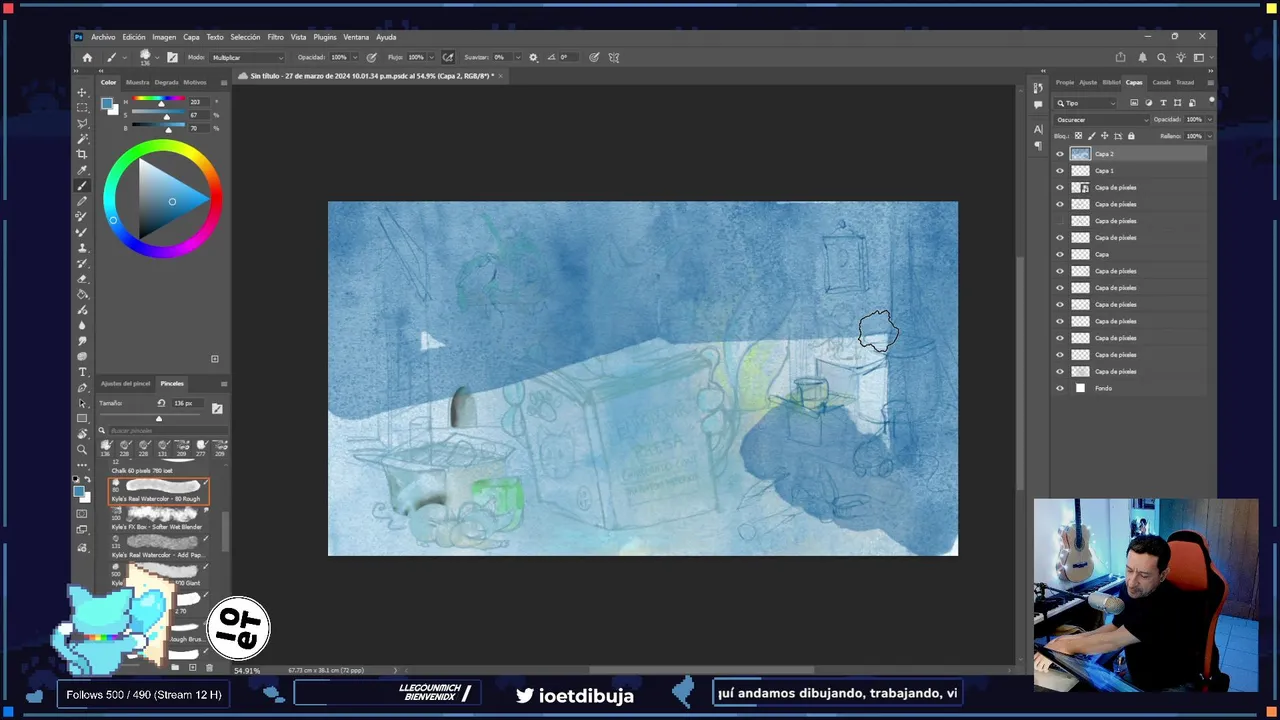1280x720 pixels.
Task: Switch to the Canale tab
Action: [x=1161, y=82]
